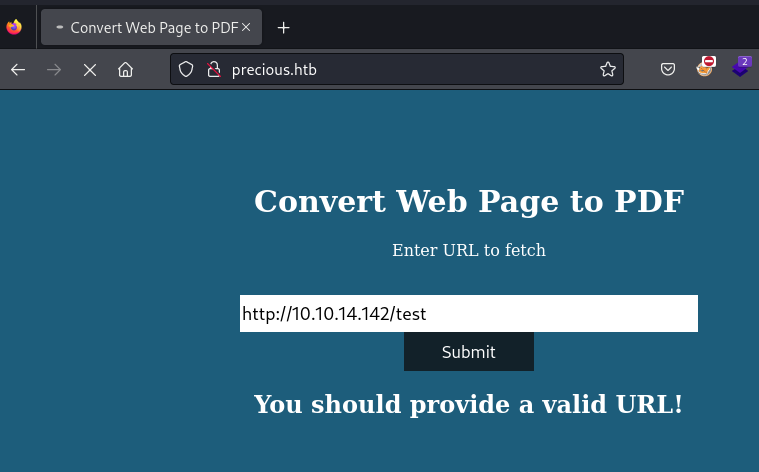The height and width of the screenshot is (472, 759).
Task: Focus the URL to fetch input field
Action: 469,313
